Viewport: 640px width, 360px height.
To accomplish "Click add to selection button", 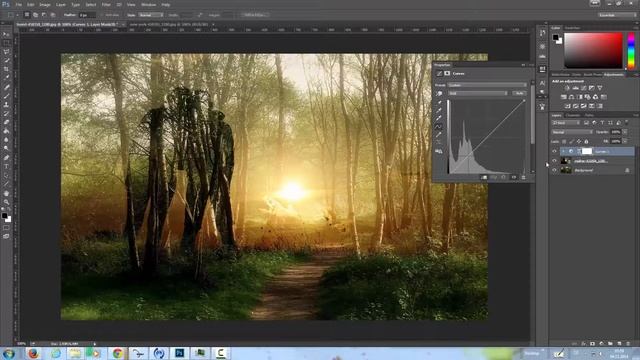I will 36,15.
